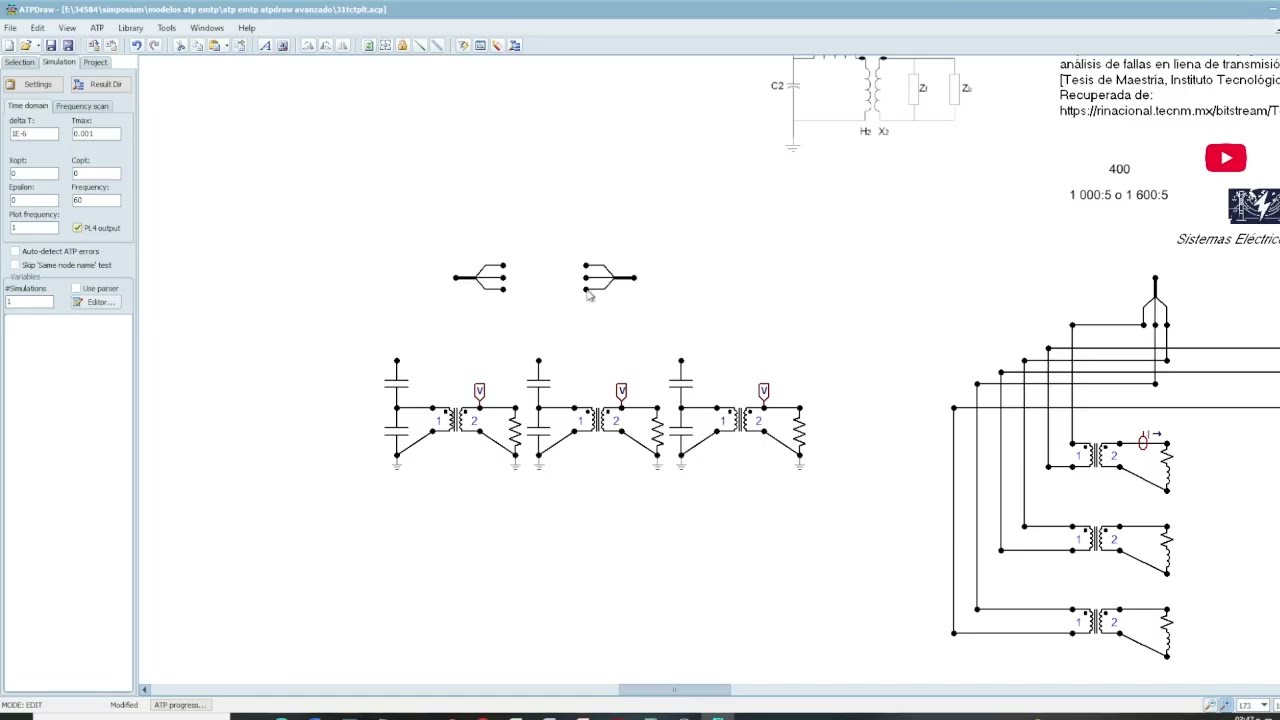Click the Cut scissors icon
Image resolution: width=1280 pixels, height=720 pixels.
click(x=180, y=45)
